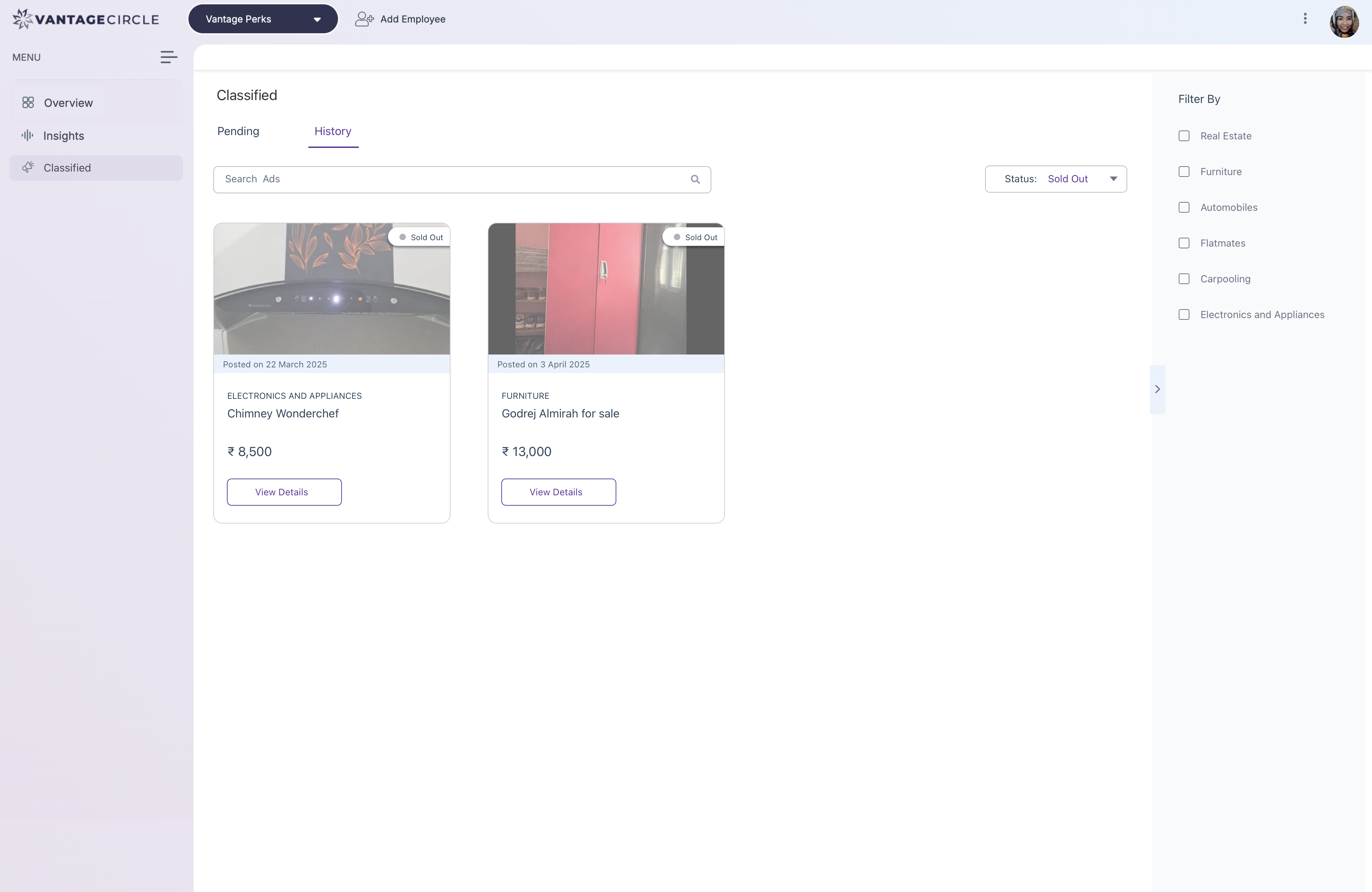Click the Overview grid icon
This screenshot has height=892, width=1372.
[x=28, y=103]
